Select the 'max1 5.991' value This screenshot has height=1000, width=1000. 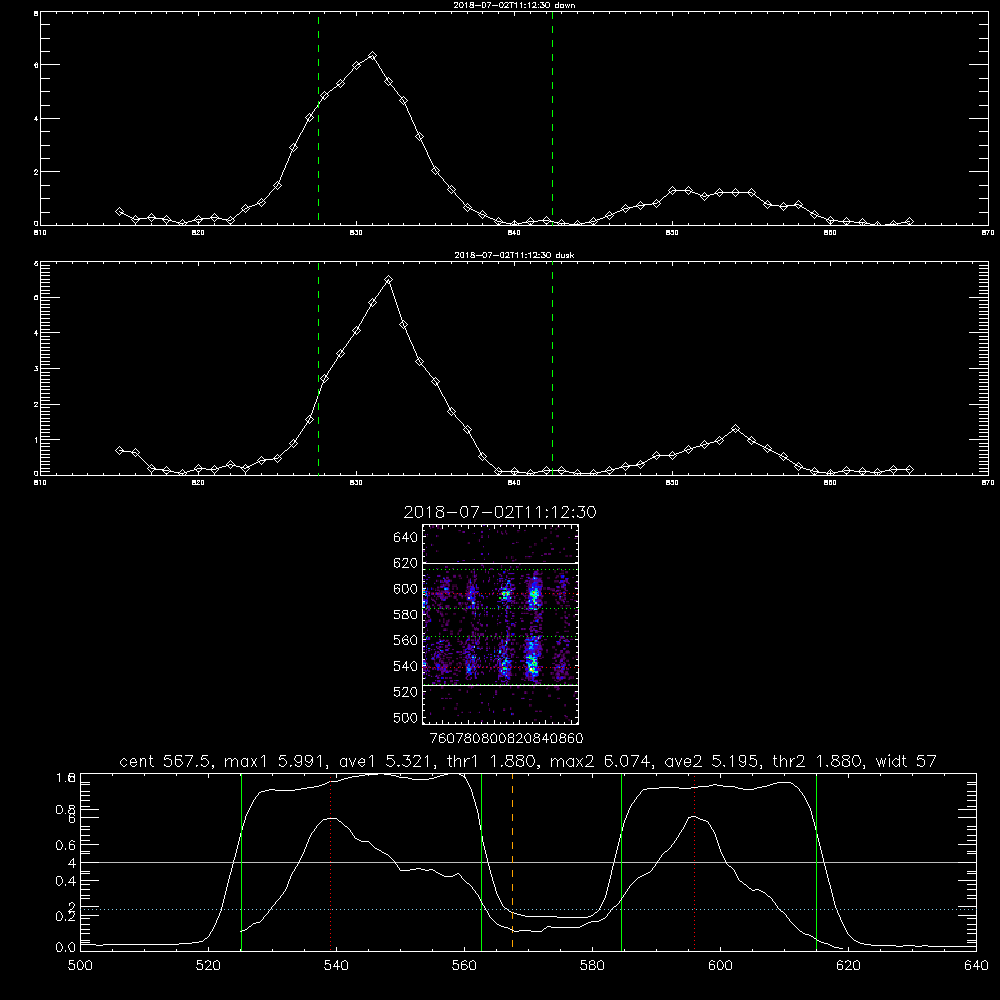click(x=276, y=761)
